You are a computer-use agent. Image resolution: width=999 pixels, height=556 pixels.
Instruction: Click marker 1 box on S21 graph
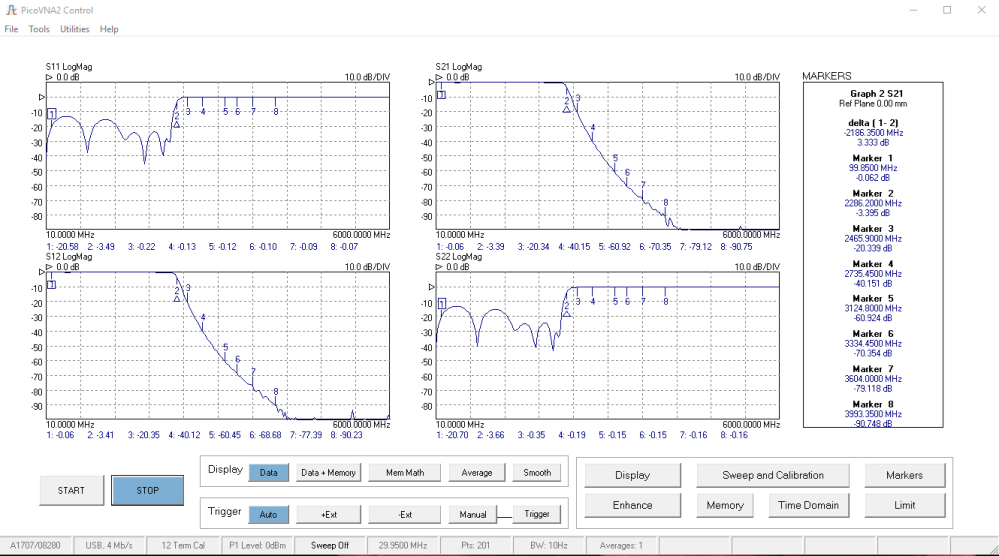pos(441,95)
